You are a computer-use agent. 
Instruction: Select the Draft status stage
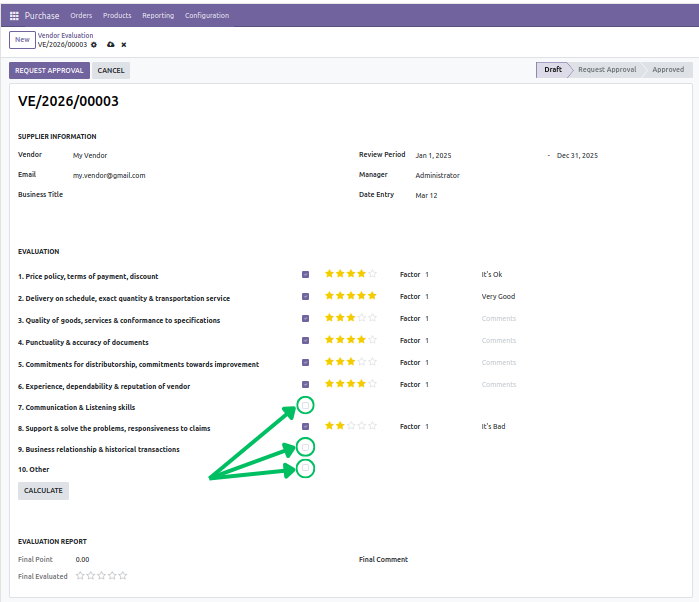click(x=553, y=70)
